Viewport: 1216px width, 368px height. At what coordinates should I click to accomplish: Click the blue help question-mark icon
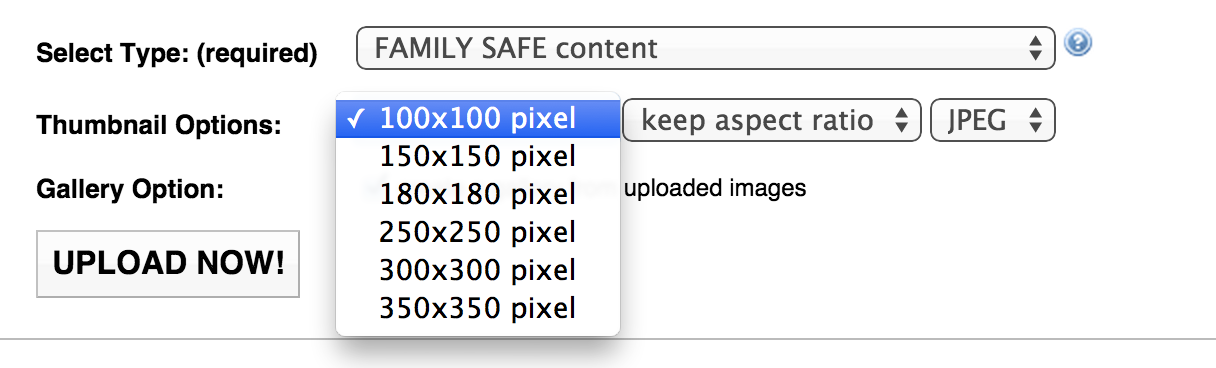[x=1077, y=44]
